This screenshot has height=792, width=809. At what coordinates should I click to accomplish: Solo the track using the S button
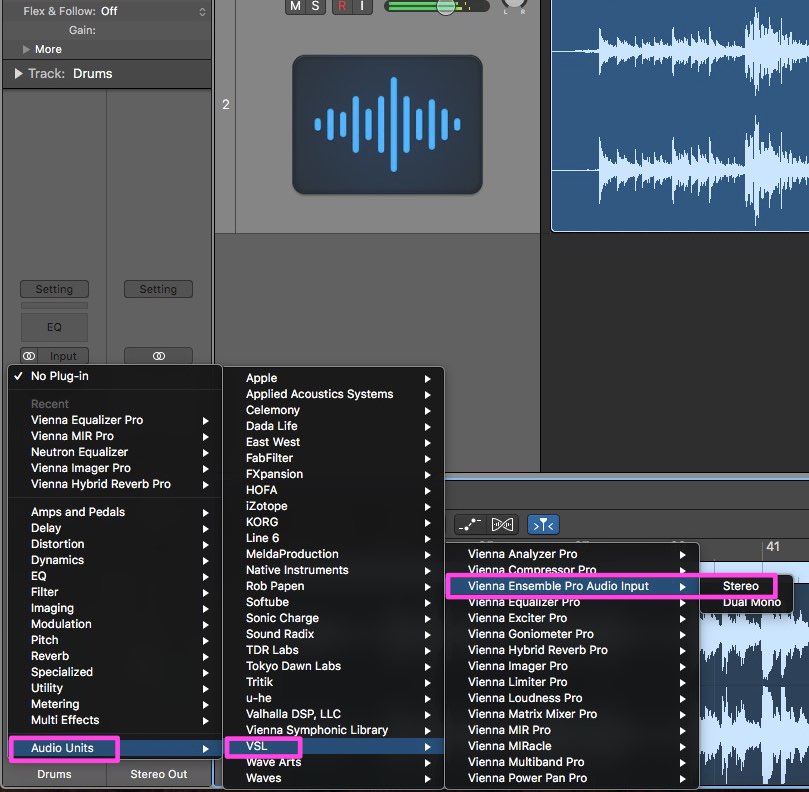click(315, 6)
